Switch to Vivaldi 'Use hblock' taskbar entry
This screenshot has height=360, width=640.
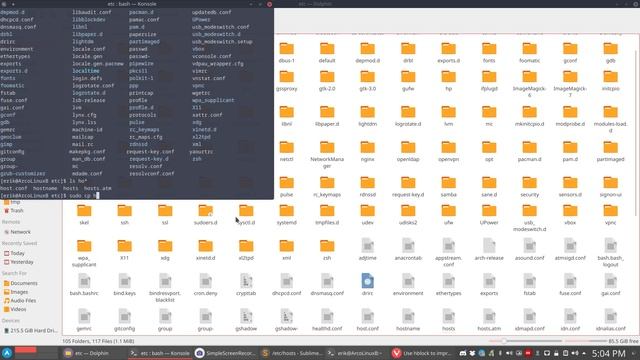pos(423,353)
